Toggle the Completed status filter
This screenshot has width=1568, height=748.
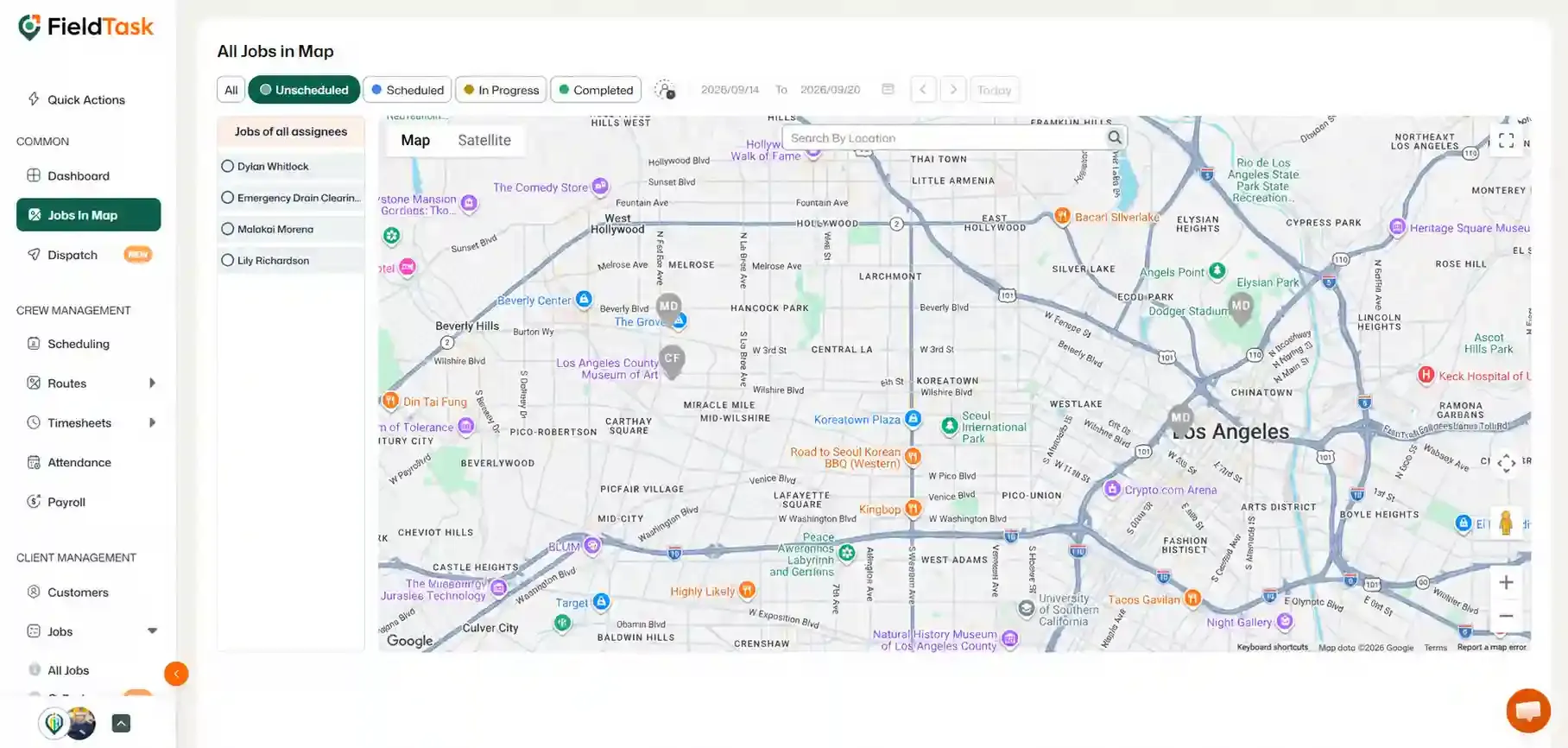point(596,89)
